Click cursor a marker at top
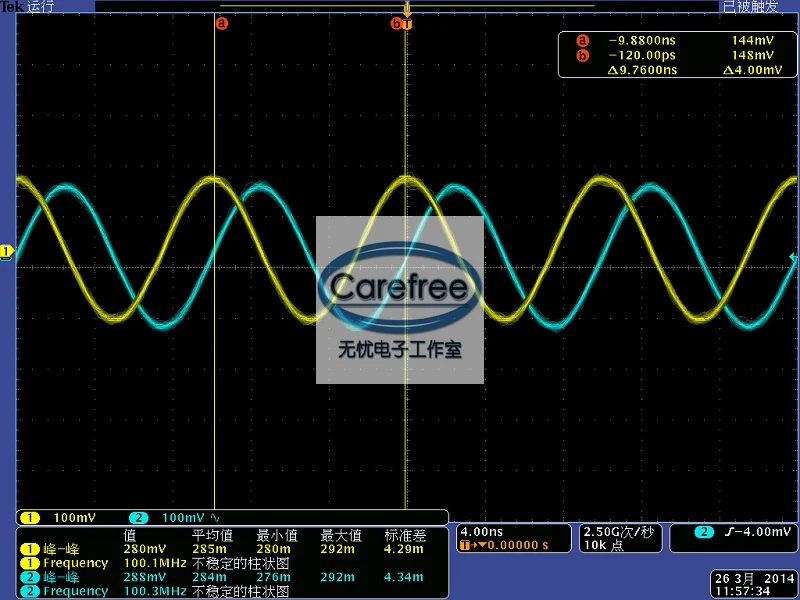Viewport: 800px width, 600px height. [221, 23]
